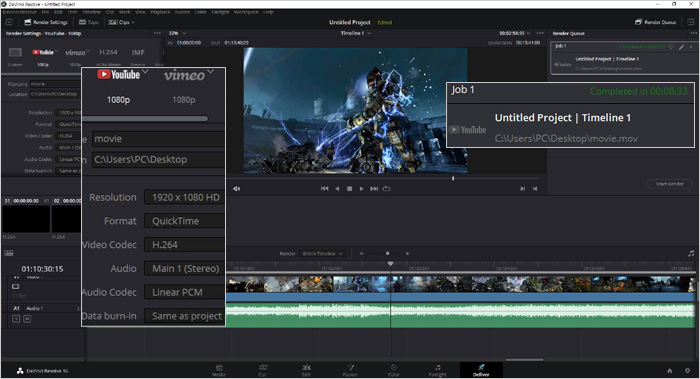Mute viewer audio with speaker icon
Screen dimensions: 700x379
(237, 189)
